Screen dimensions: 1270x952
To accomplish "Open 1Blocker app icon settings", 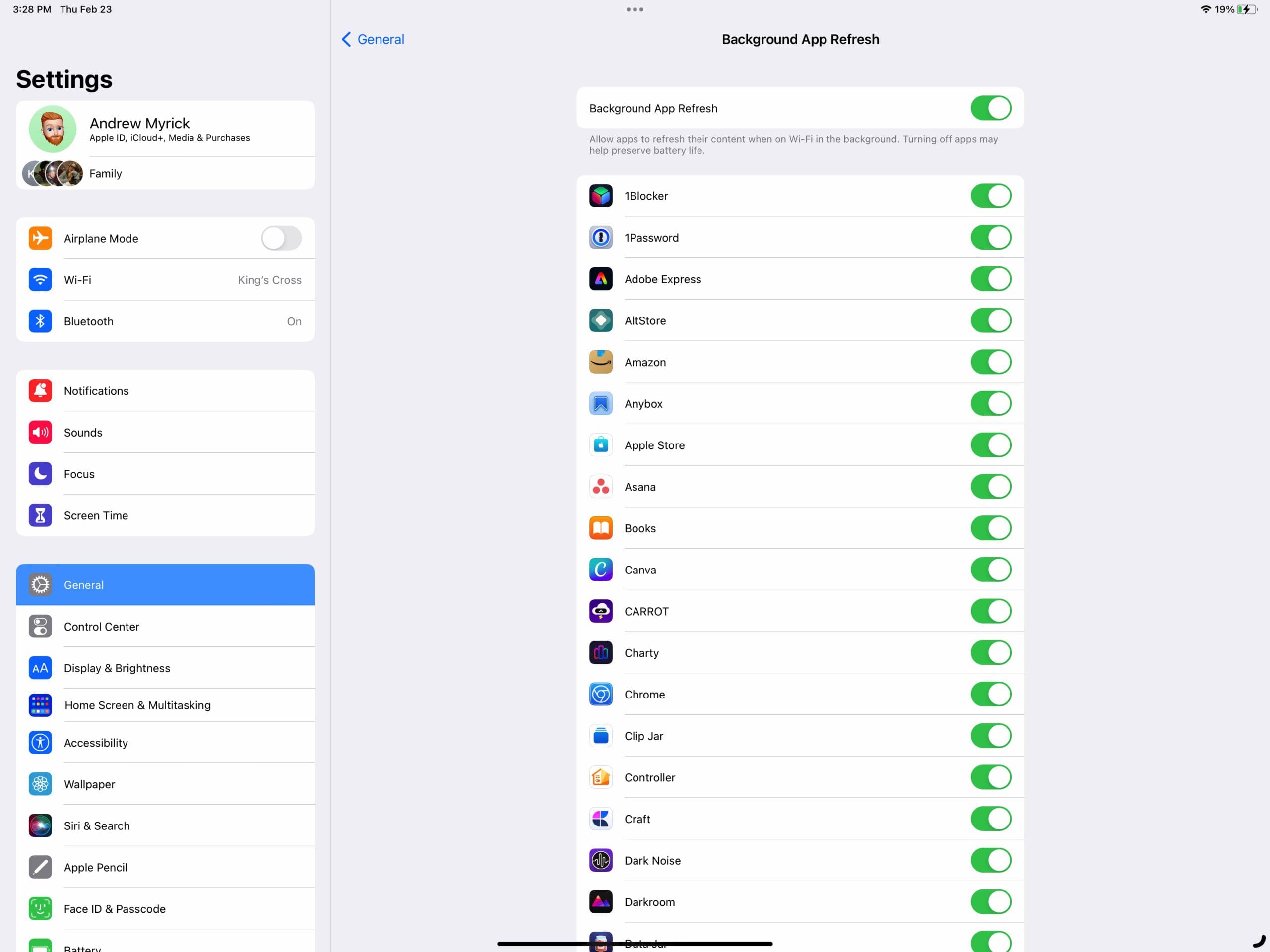I will (x=601, y=196).
